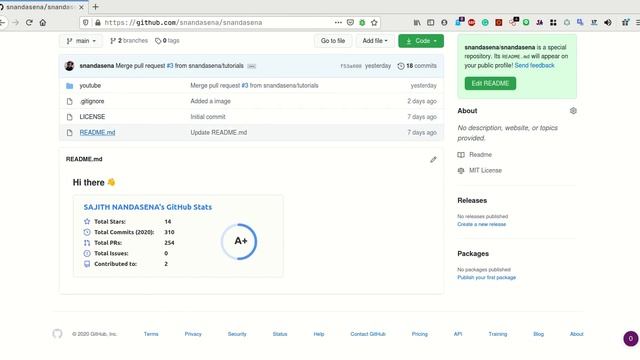Toggle the sidebar view icon
This screenshot has width=640, height=360.
pos(431,22)
